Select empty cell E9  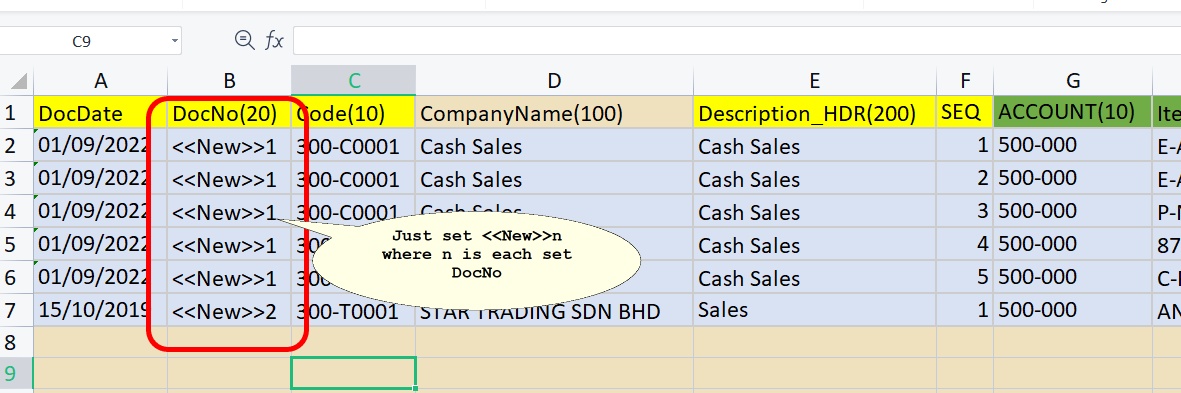[814, 373]
